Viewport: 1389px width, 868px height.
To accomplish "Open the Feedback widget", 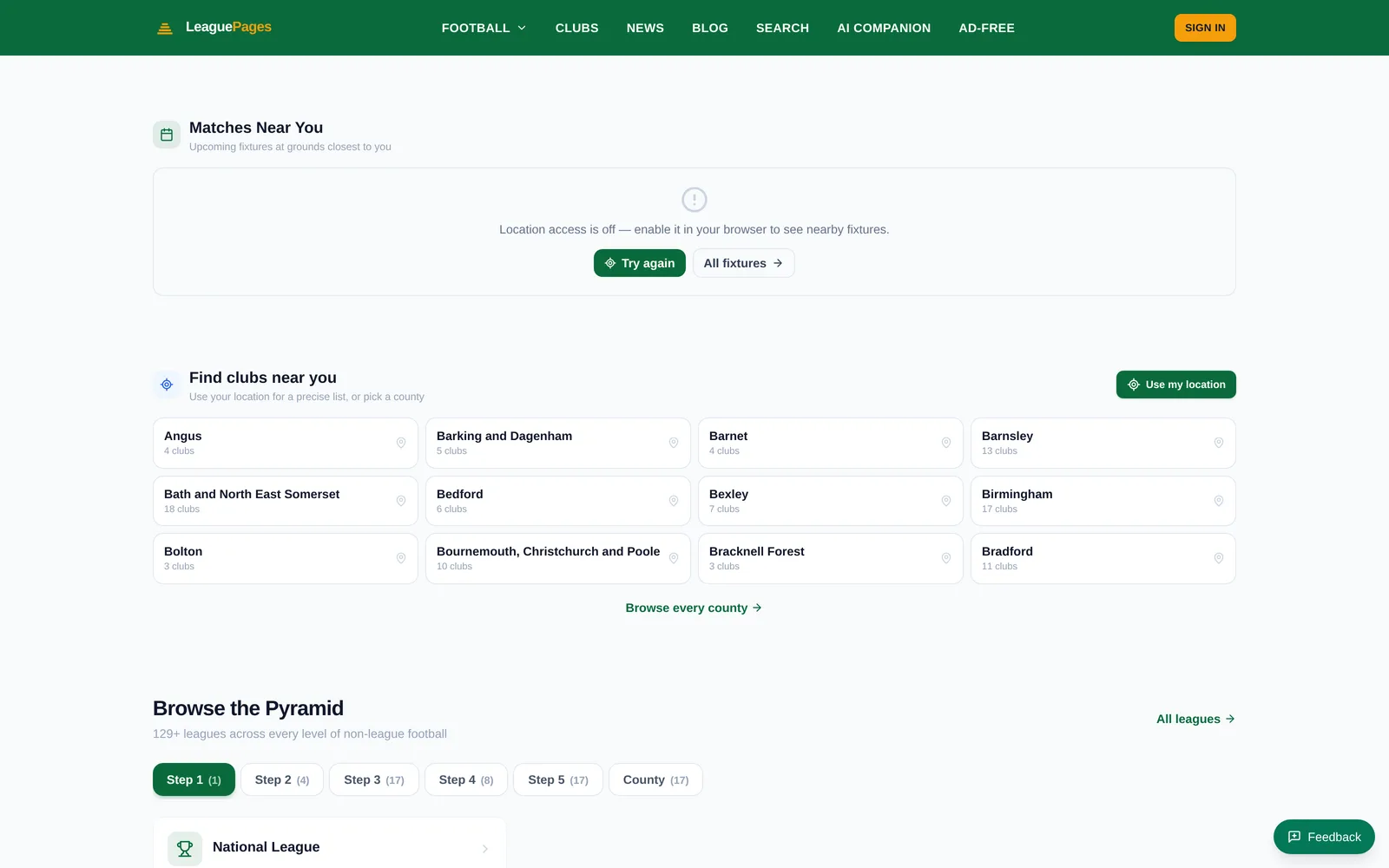I will click(1324, 837).
